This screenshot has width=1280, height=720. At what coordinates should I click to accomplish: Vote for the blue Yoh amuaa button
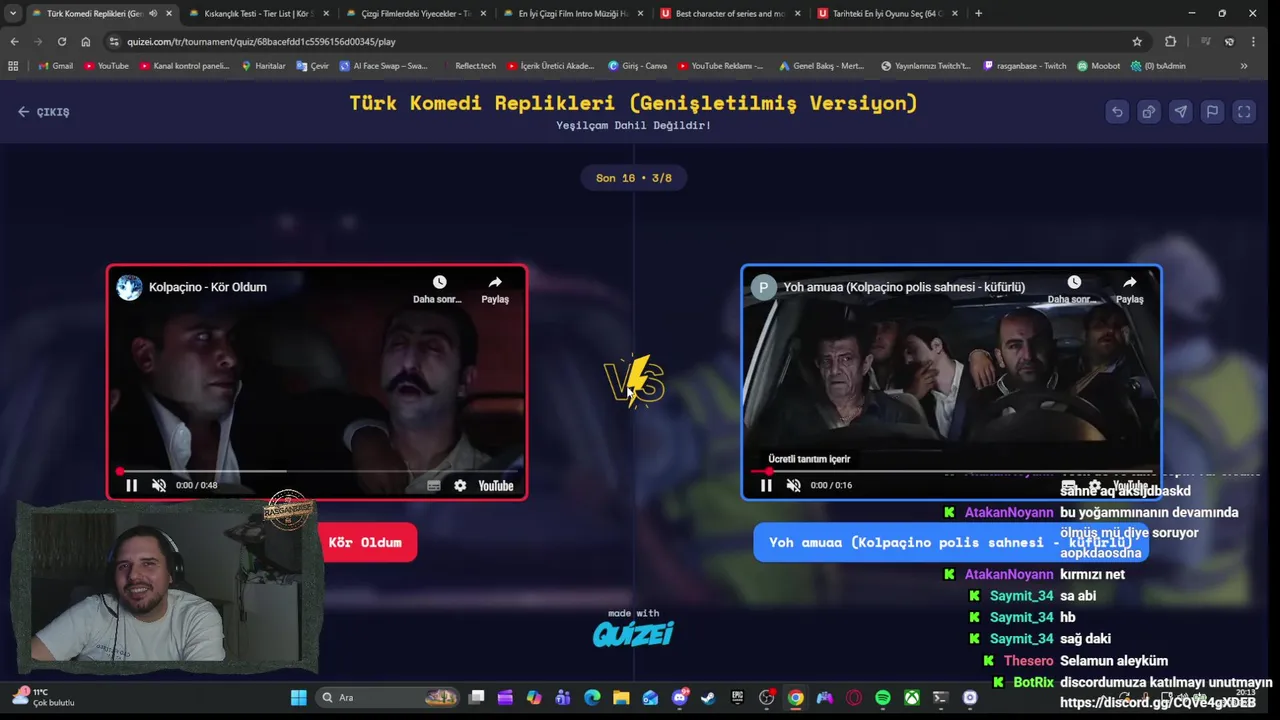click(950, 542)
